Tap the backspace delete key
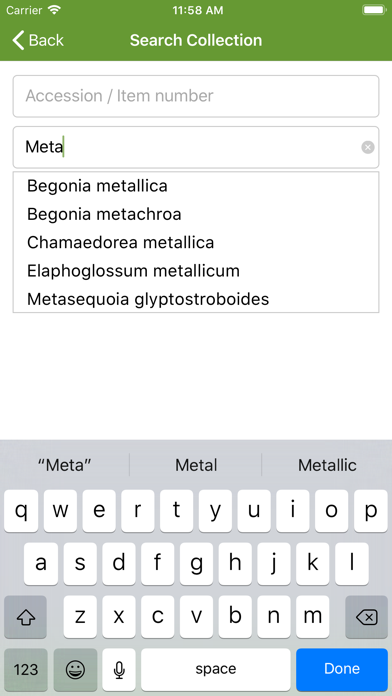Image resolution: width=392 pixels, height=696 pixels. coord(367,617)
